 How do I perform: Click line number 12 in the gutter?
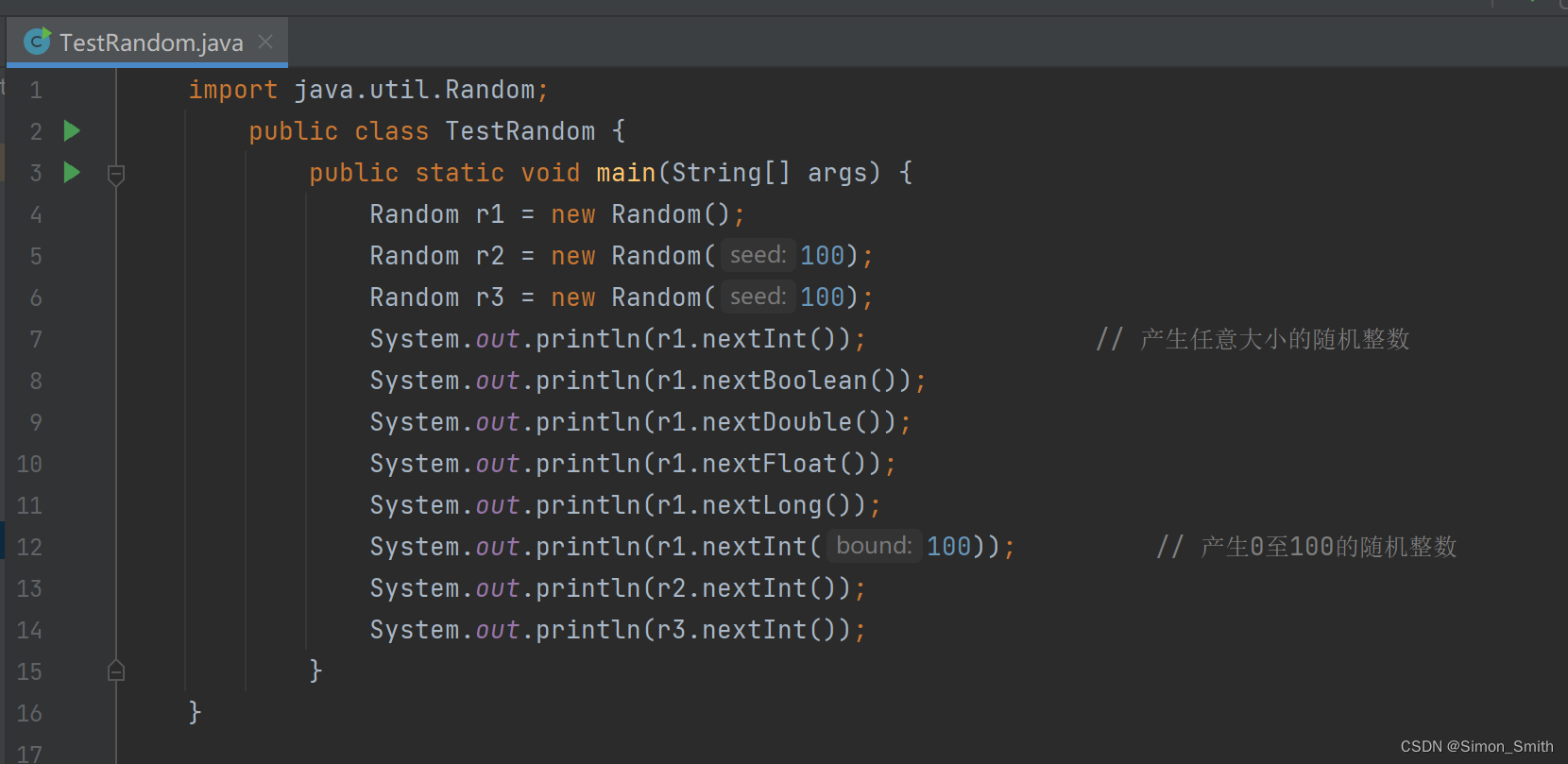point(29,547)
